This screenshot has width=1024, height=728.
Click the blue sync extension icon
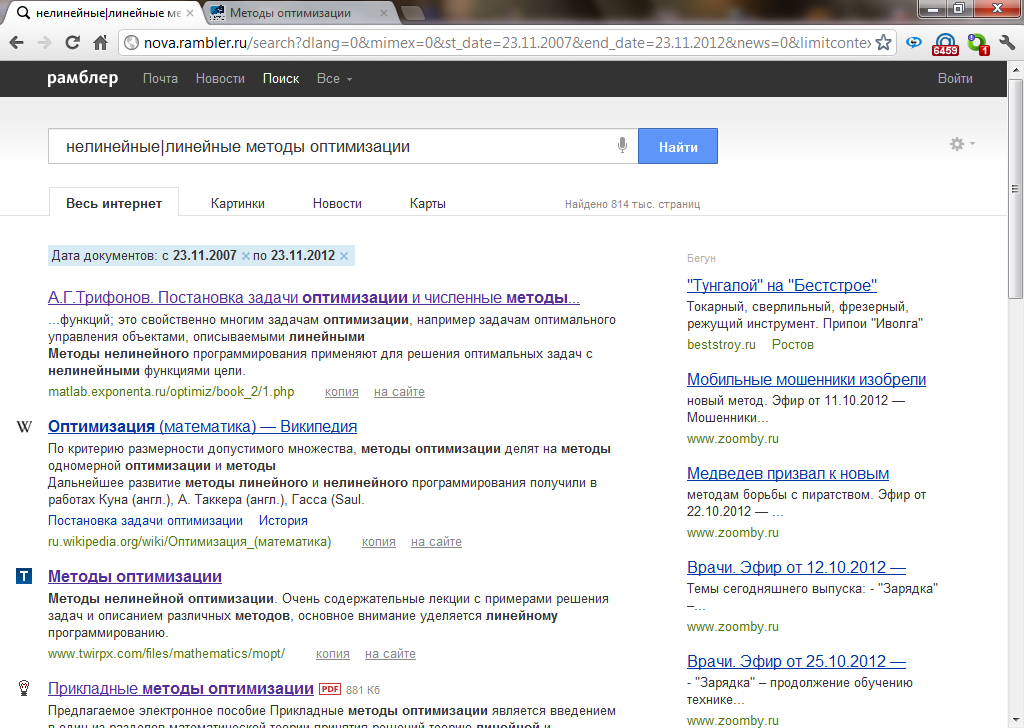pos(914,42)
